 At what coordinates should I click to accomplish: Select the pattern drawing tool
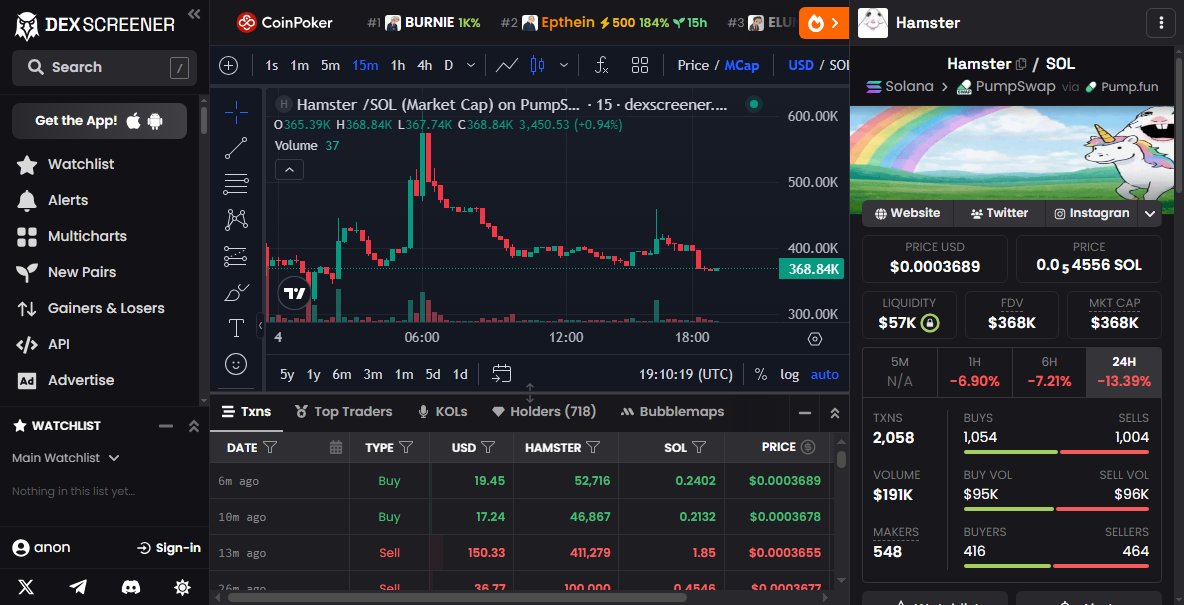236,220
